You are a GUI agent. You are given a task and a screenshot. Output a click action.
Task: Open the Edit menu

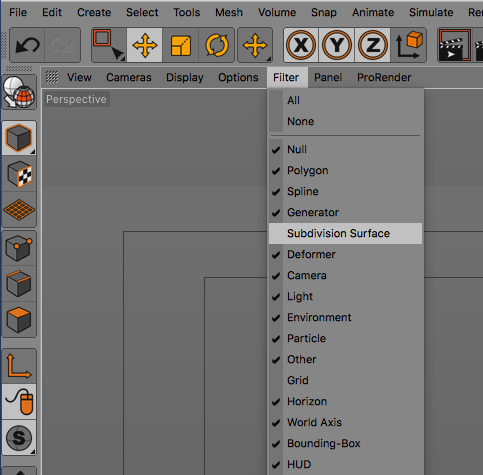pyautogui.click(x=52, y=12)
